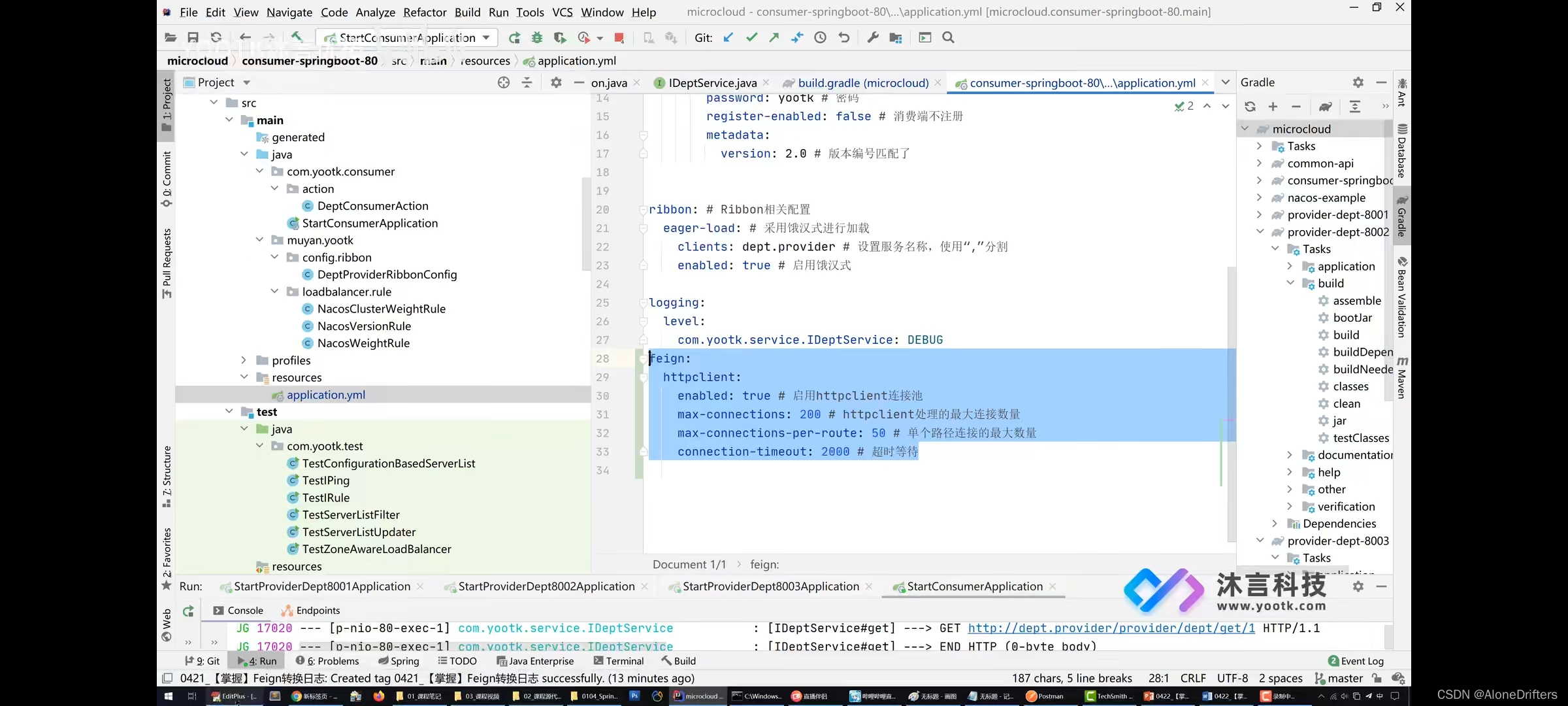Click Git update project arrow
This screenshot has height=706, width=1568.
tap(728, 38)
